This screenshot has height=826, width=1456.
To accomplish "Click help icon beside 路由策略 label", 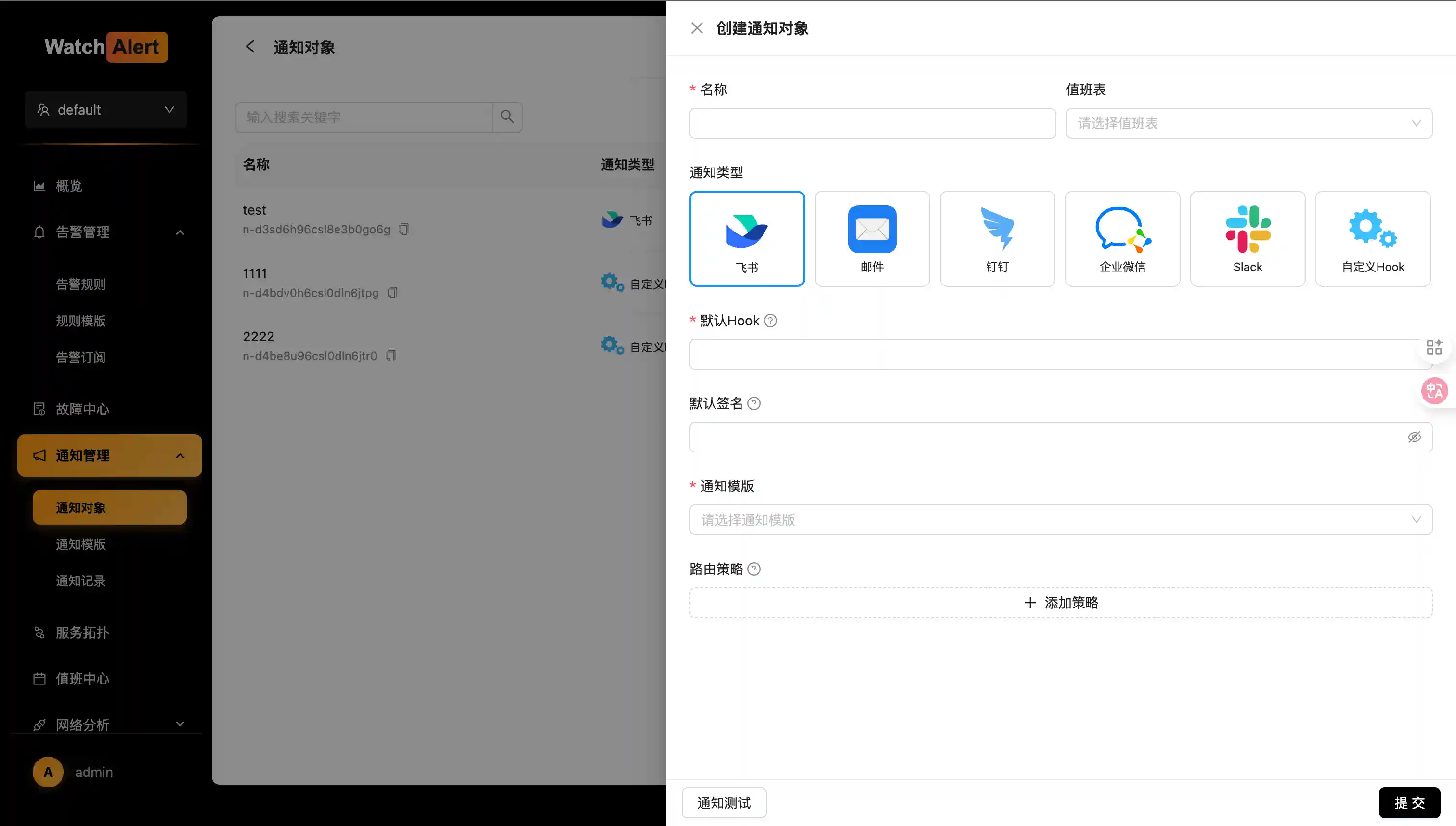I will [754, 569].
